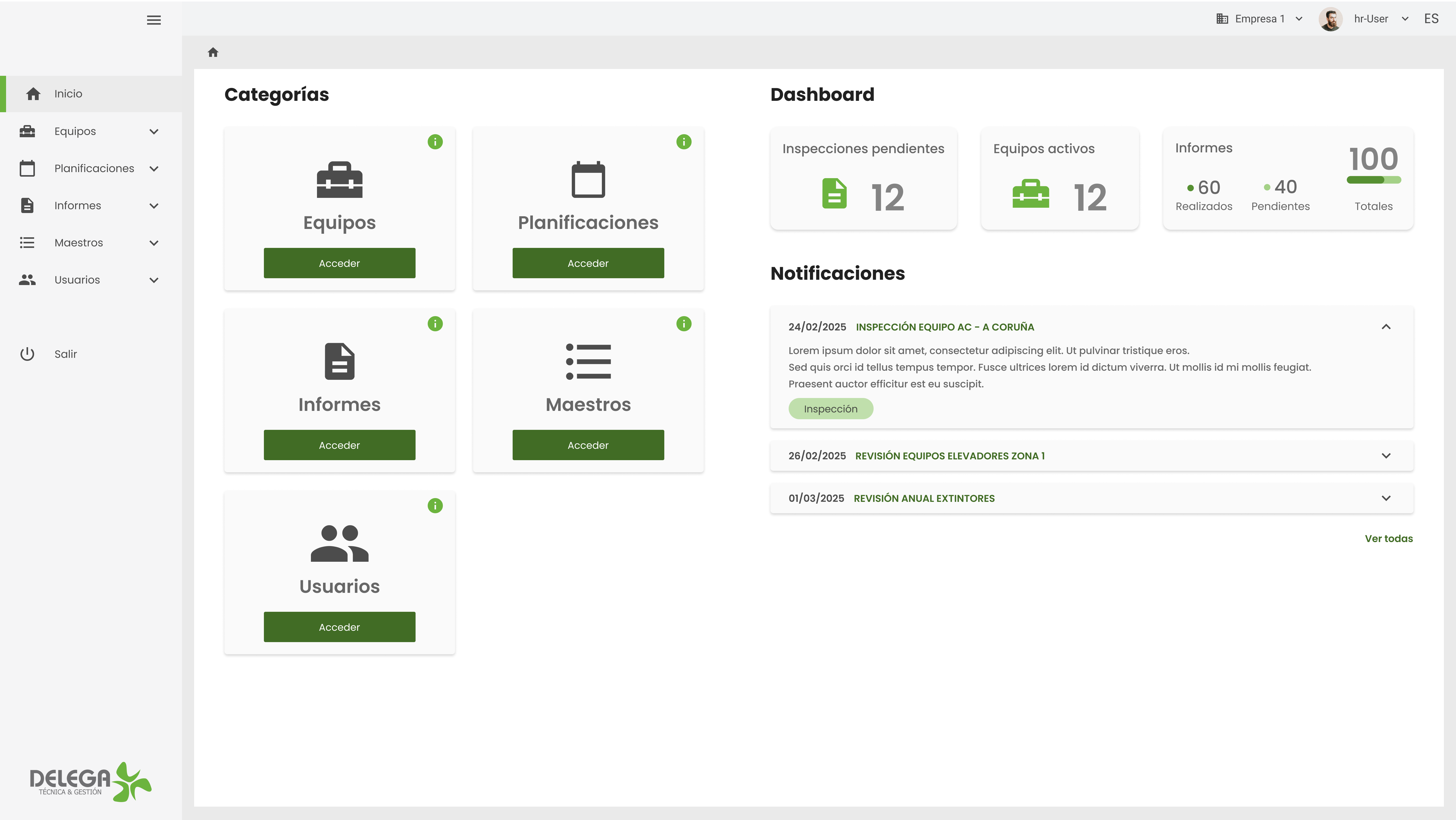The image size is (1456, 820).
Task: Select Inicio in the sidebar
Action: tap(68, 94)
